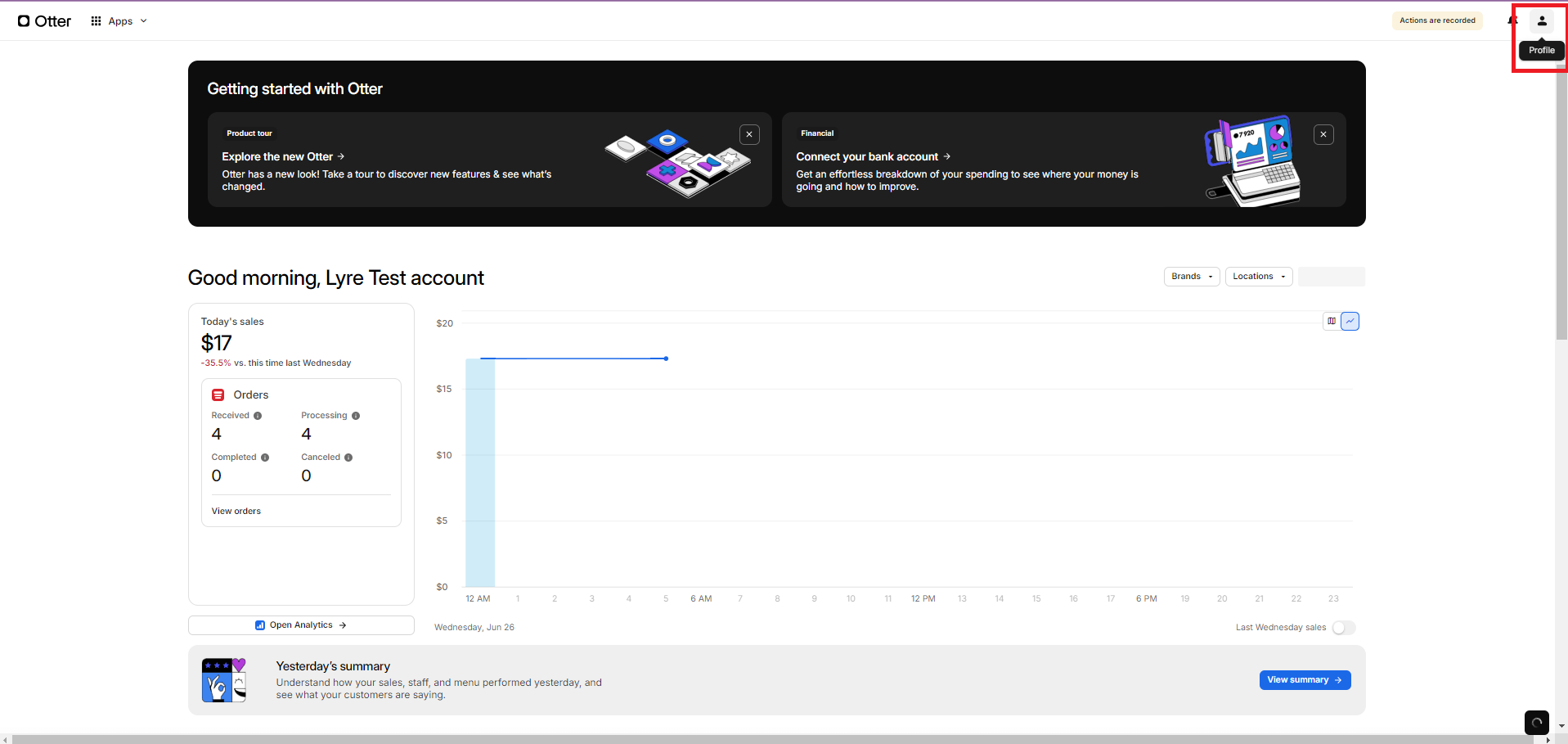Toggle Last Wednesday sales switch

(x=1343, y=628)
